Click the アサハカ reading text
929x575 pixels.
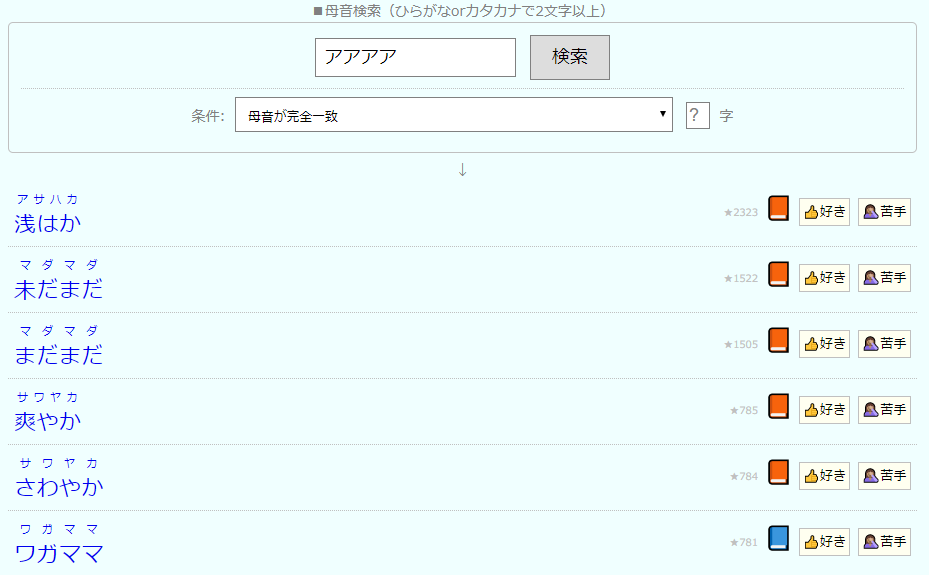click(x=47, y=199)
